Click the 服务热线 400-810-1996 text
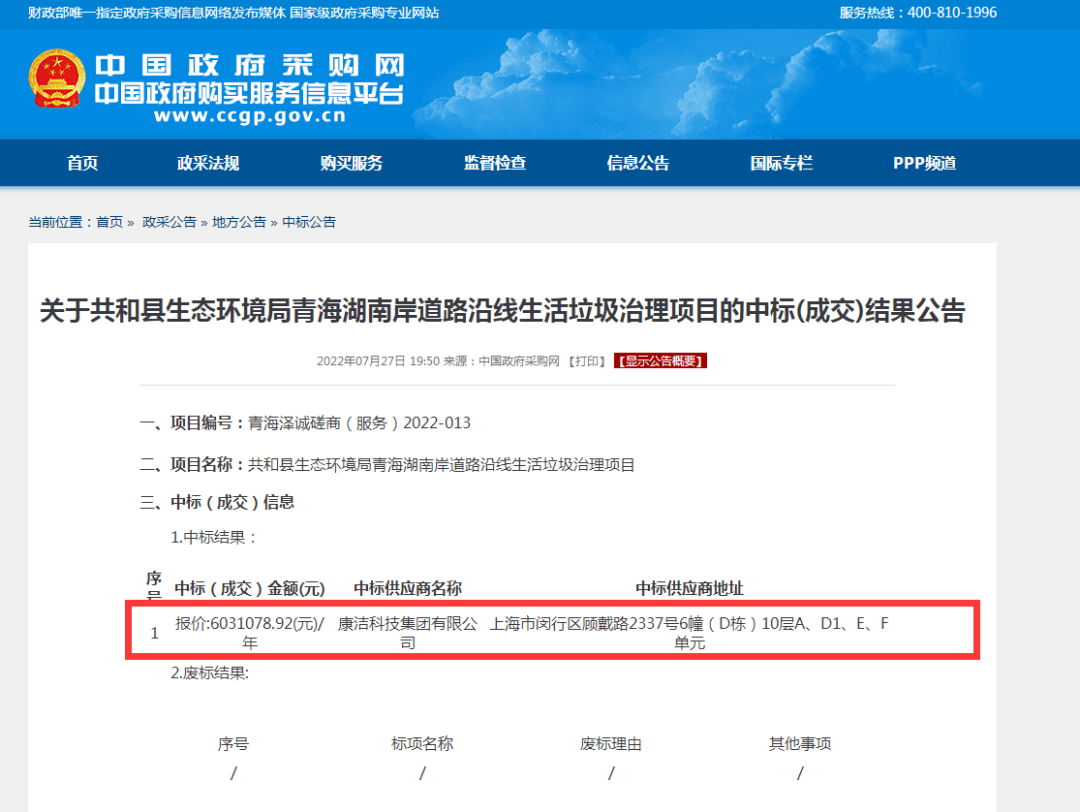 917,12
